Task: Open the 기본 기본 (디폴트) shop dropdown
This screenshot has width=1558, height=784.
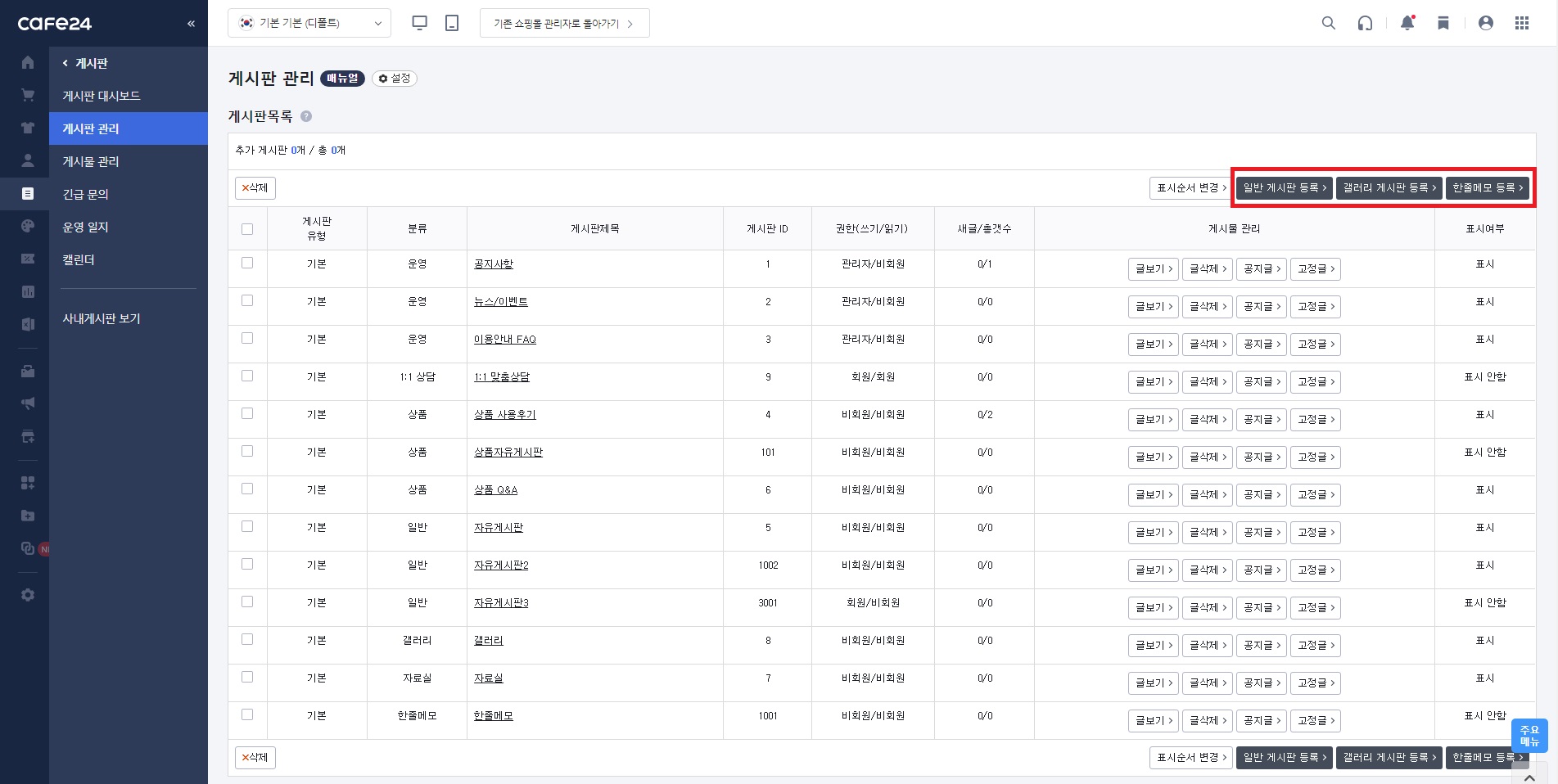Action: tap(309, 23)
